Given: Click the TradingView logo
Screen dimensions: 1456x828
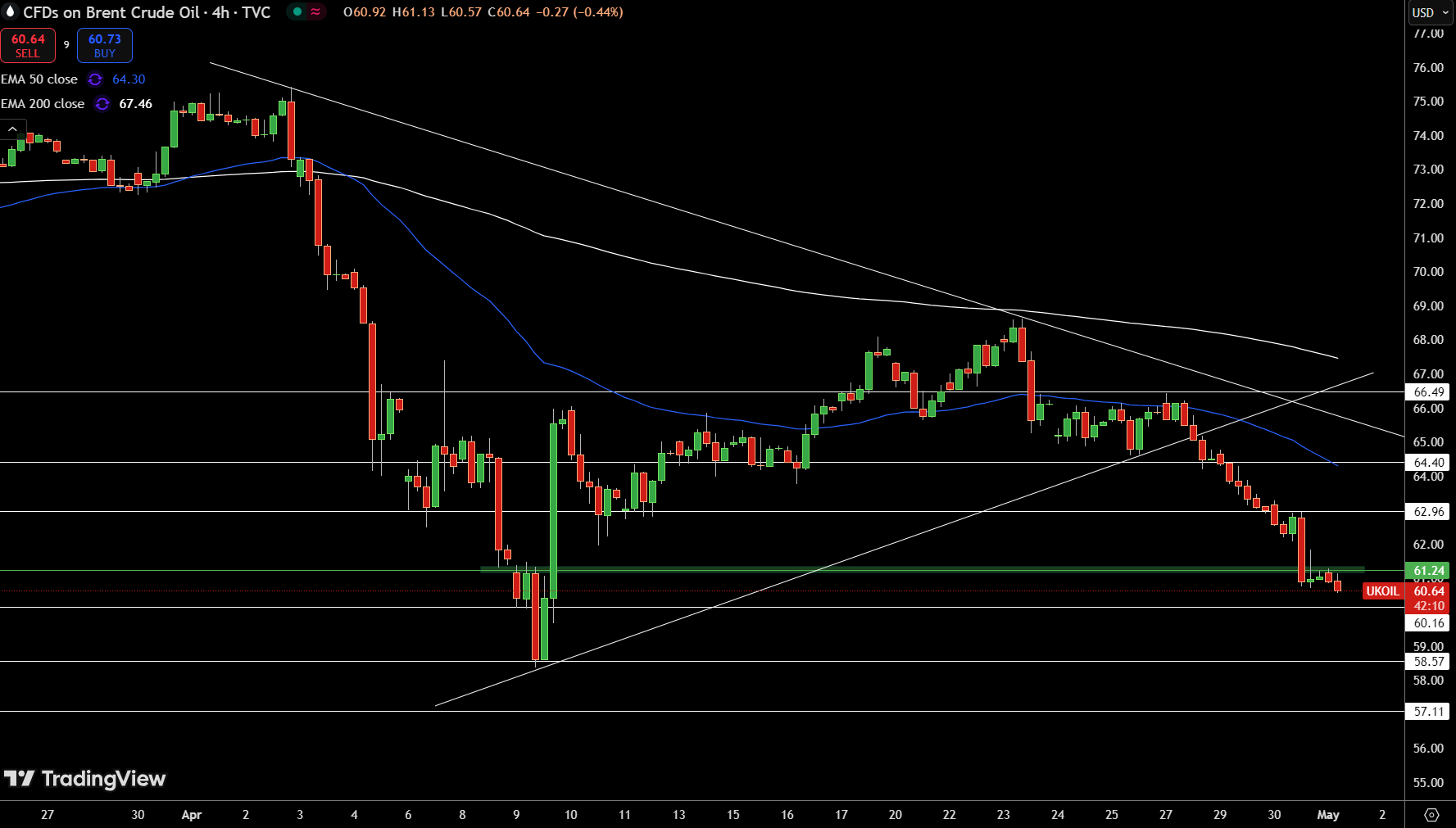Looking at the screenshot, I should [84, 779].
